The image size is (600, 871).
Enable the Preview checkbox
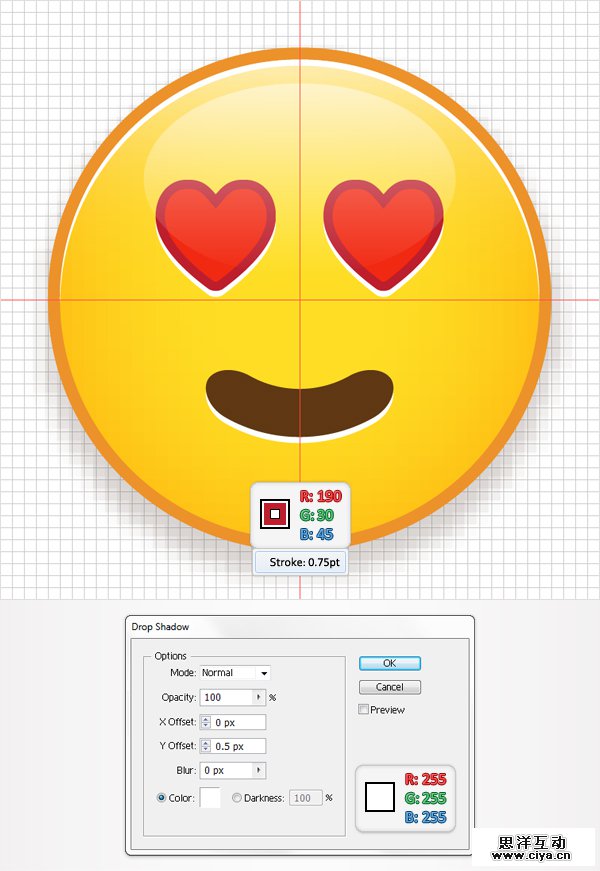(x=364, y=710)
